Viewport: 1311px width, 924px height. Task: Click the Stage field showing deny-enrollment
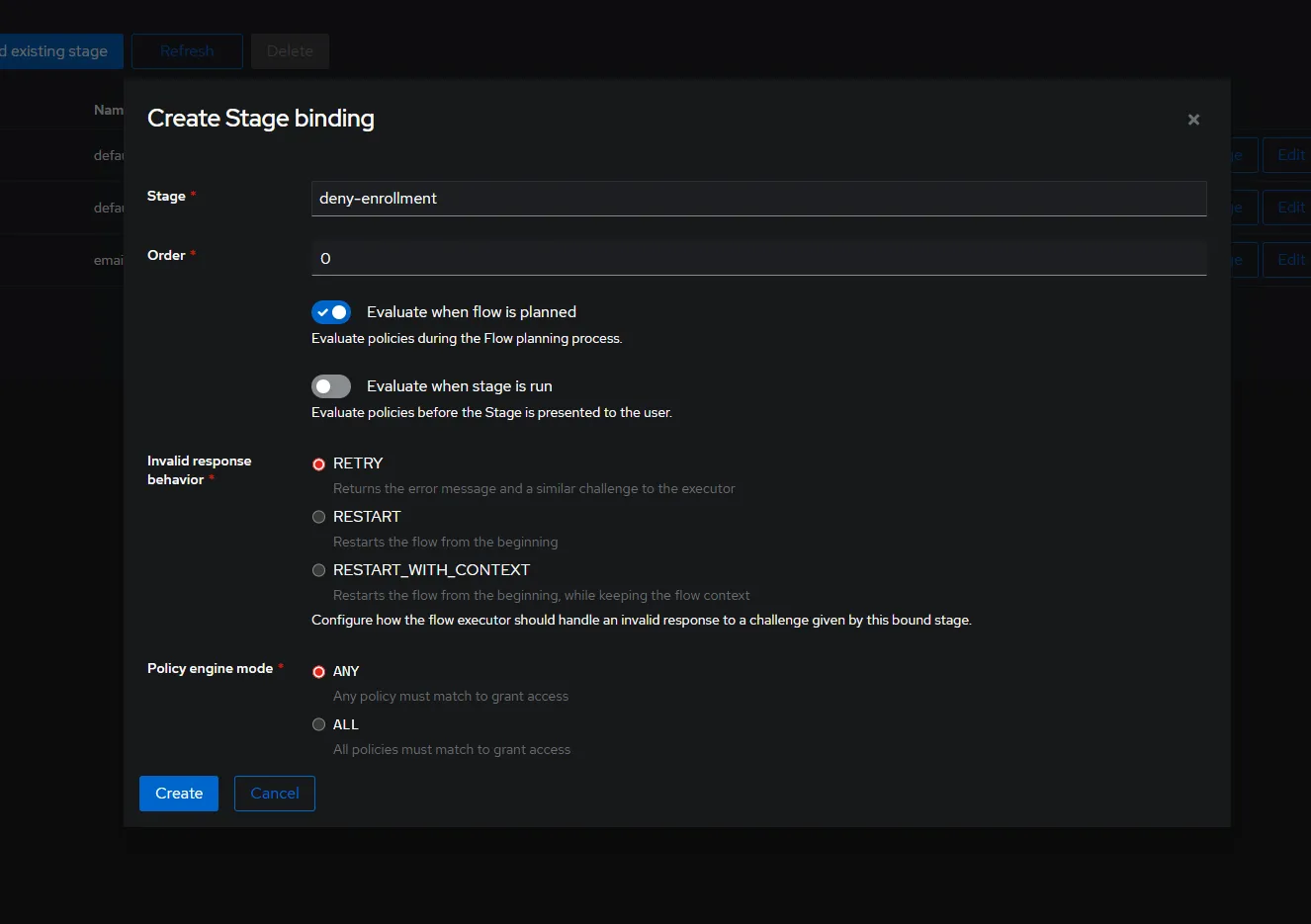pyautogui.click(x=758, y=199)
